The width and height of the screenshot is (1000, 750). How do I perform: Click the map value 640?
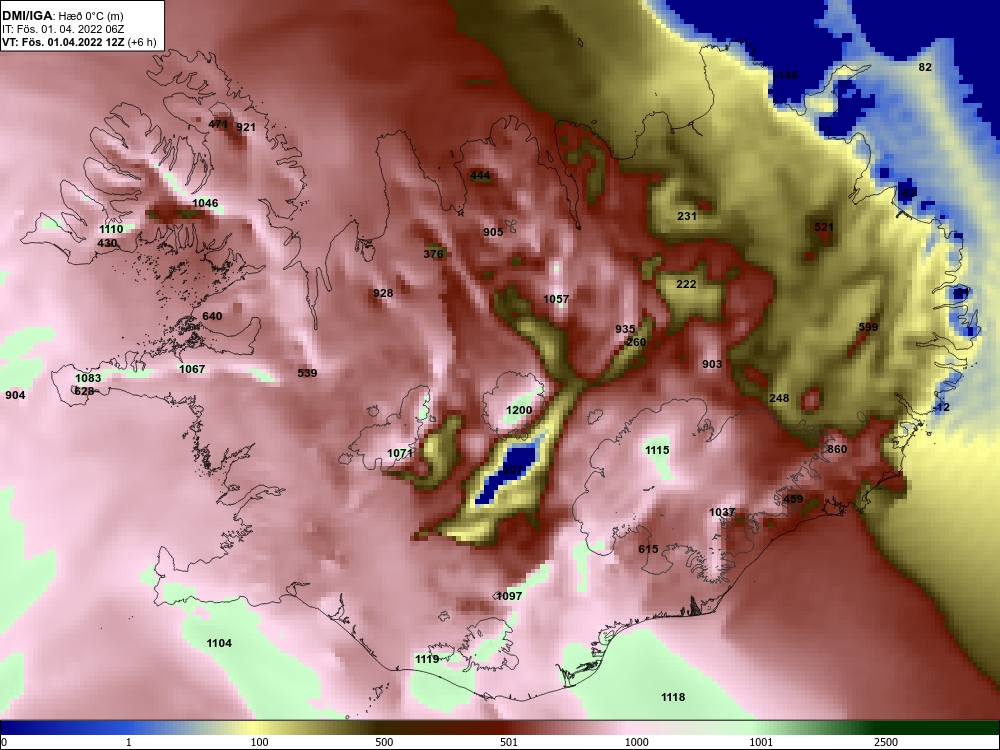[x=212, y=316]
